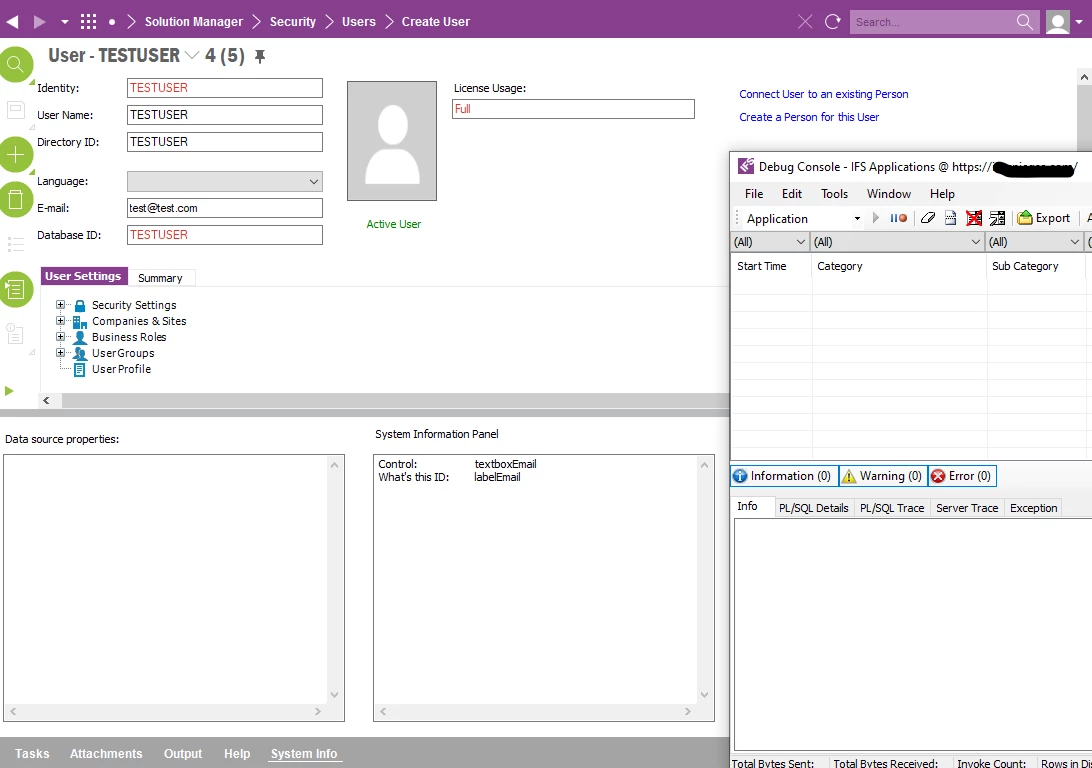Select User Profile tree item
The width and height of the screenshot is (1092, 768).
(121, 369)
